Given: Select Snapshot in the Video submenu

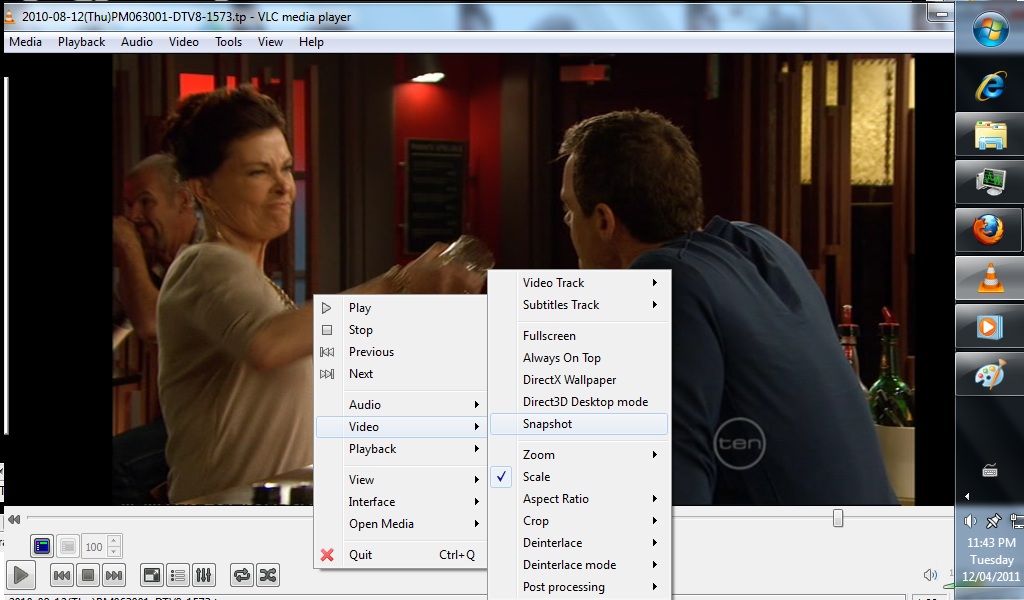Looking at the screenshot, I should (548, 424).
